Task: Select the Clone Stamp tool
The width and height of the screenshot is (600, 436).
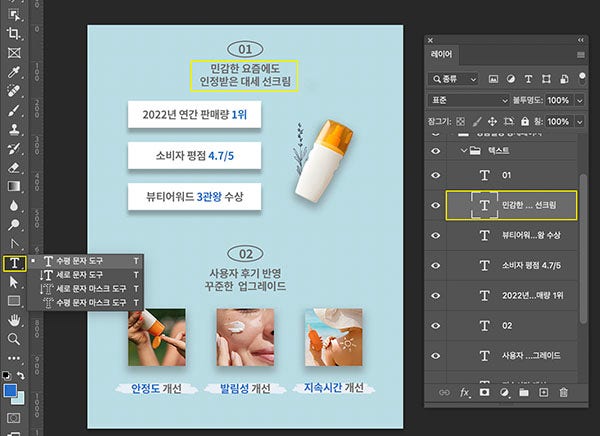Action: (x=14, y=129)
